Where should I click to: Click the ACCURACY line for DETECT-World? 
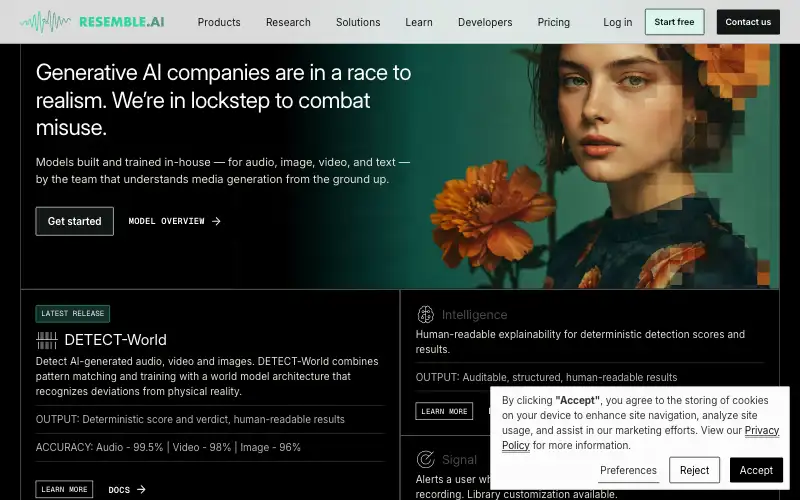pyautogui.click(x=168, y=447)
